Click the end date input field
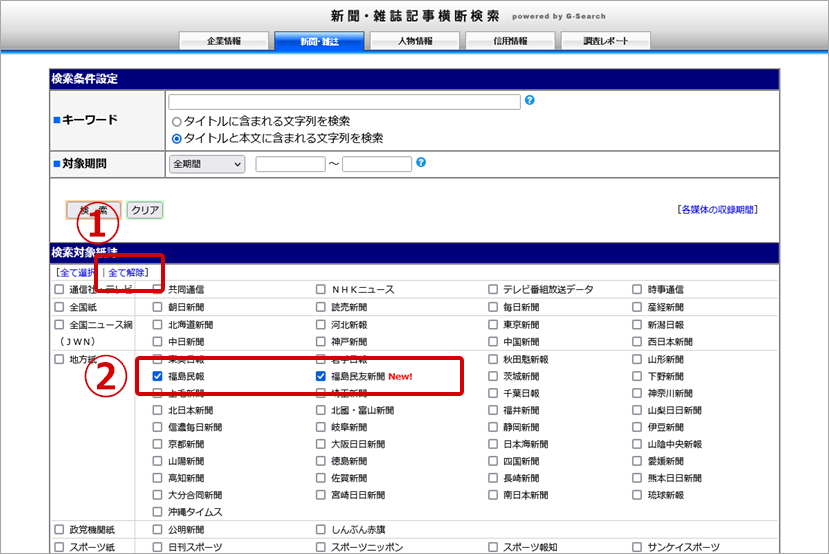The image size is (829, 554). (377, 164)
